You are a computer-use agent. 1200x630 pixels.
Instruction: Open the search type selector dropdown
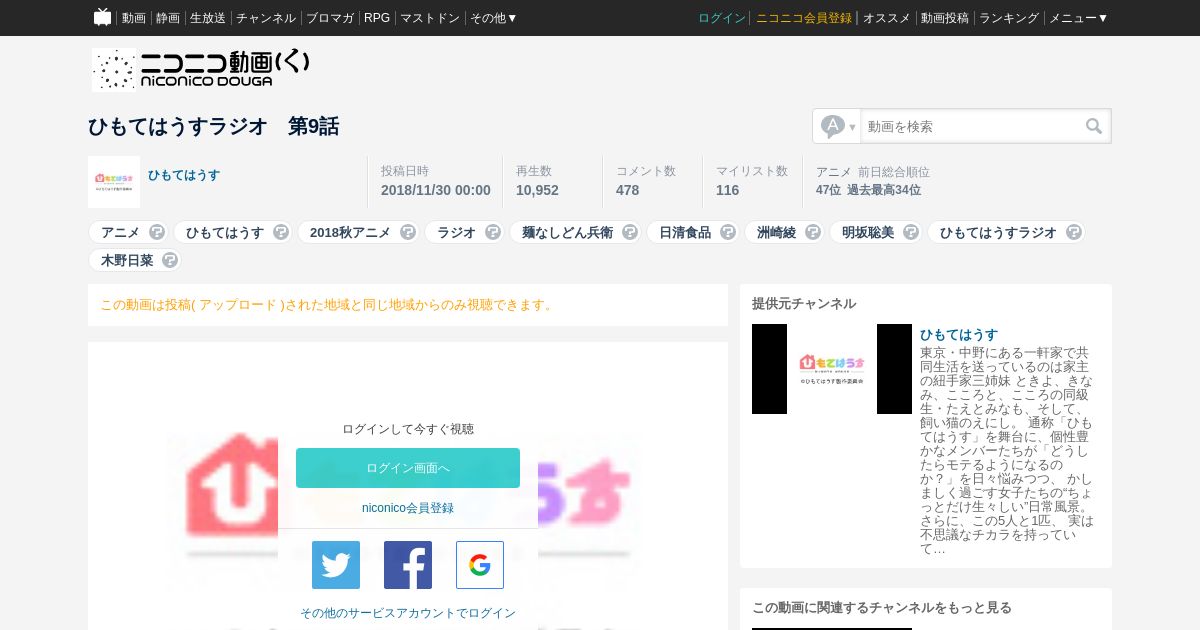point(838,126)
